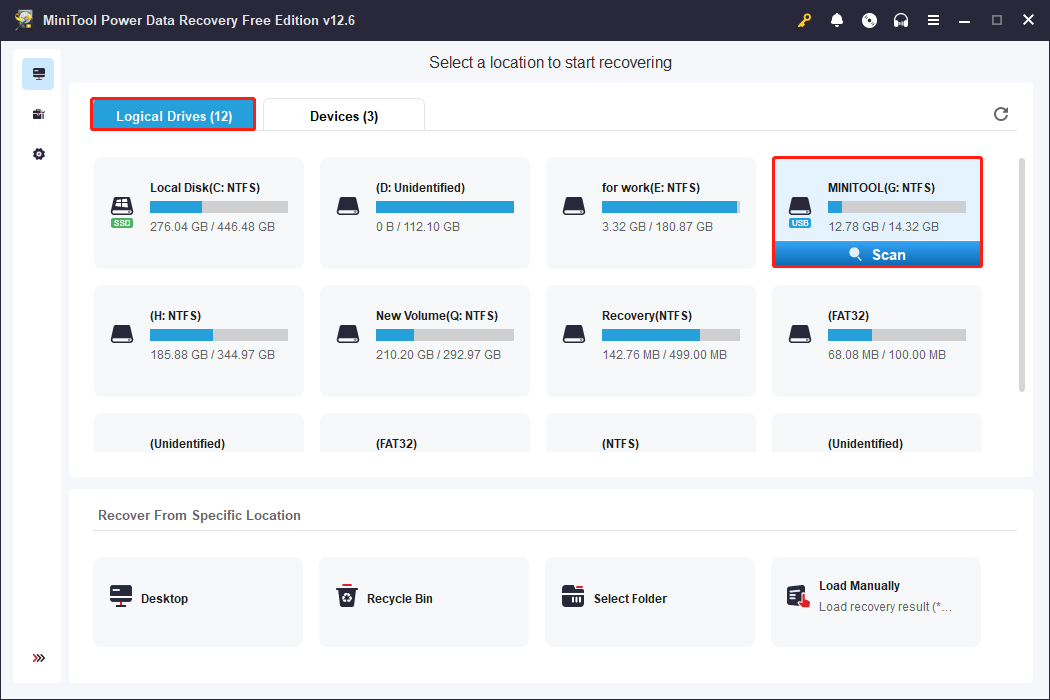
Task: Stay on the Logical Drives tab
Action: 172,116
